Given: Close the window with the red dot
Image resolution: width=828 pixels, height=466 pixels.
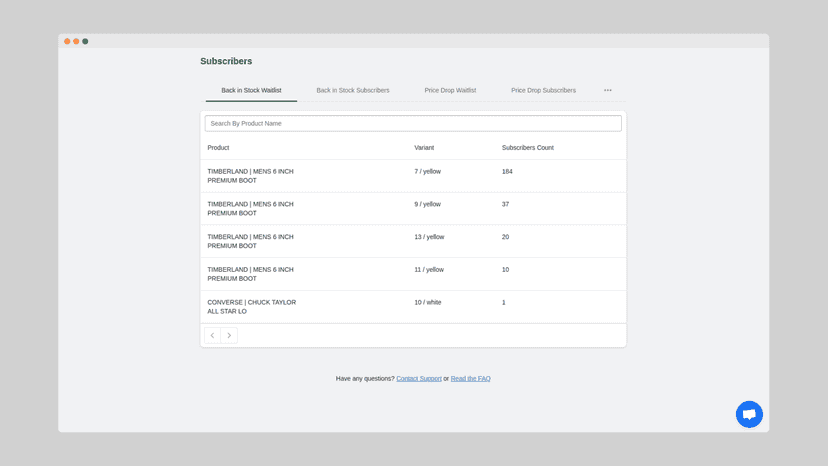Looking at the screenshot, I should click(x=67, y=41).
